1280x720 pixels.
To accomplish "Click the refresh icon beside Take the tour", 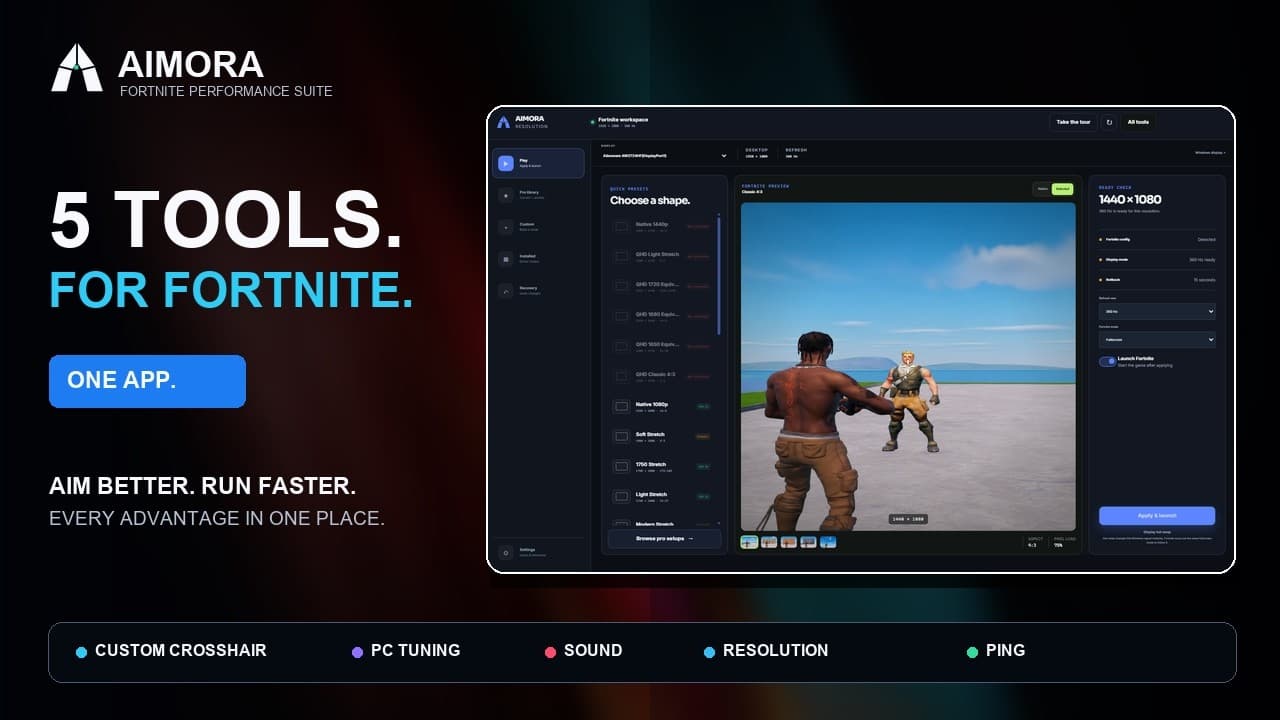I will [x=1108, y=122].
